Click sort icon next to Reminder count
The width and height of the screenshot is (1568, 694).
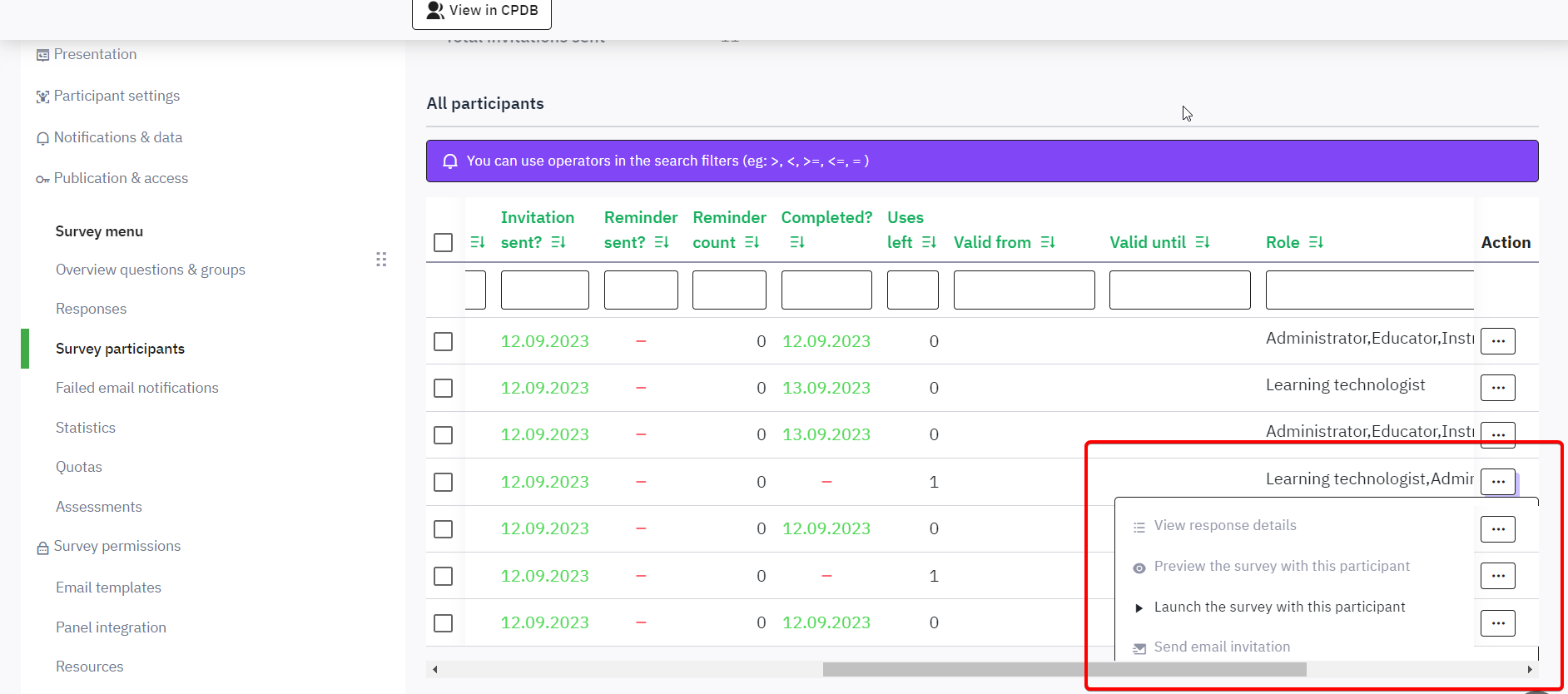pyautogui.click(x=752, y=242)
